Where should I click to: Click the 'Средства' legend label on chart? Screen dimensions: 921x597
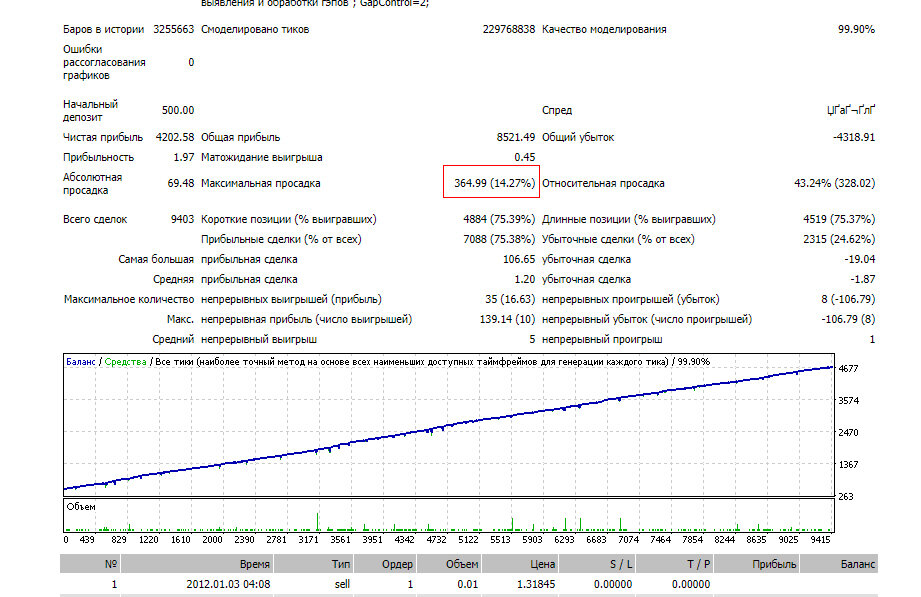(x=126, y=362)
